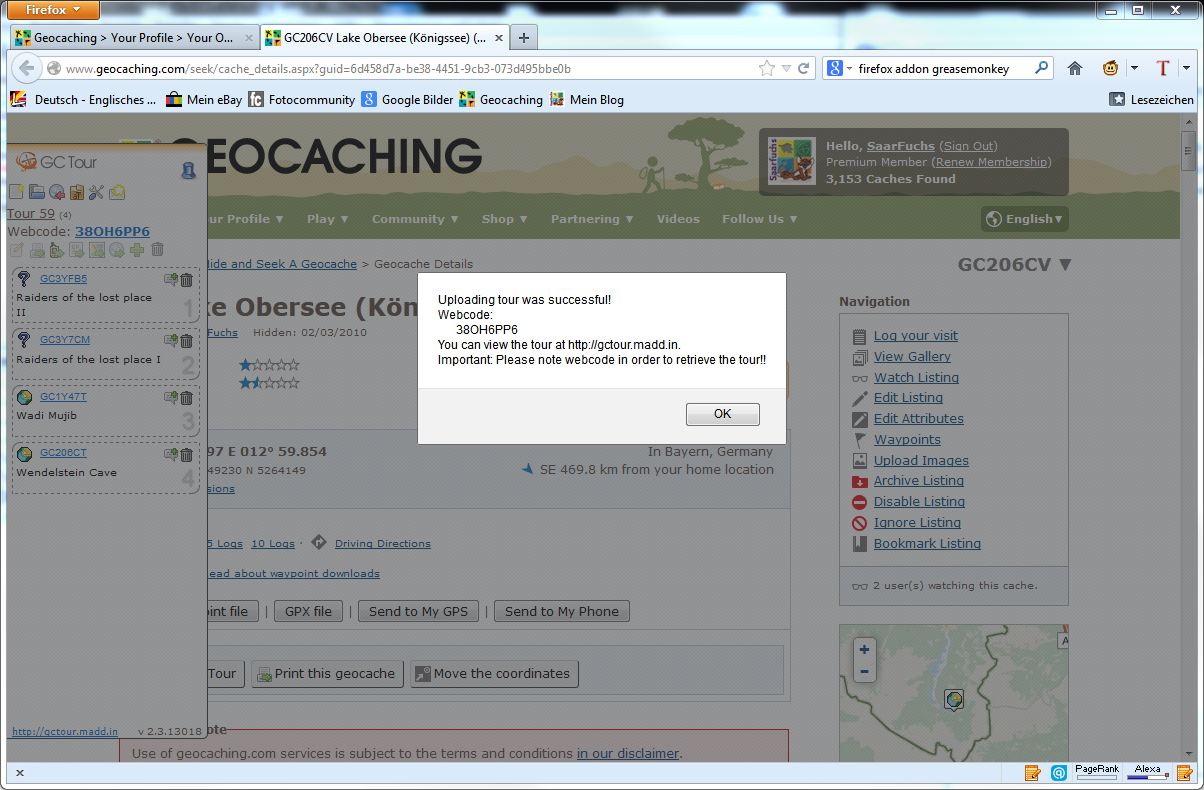The width and height of the screenshot is (1204, 790).
Task: Confirm the upload dialog with OK
Action: pyautogui.click(x=723, y=414)
